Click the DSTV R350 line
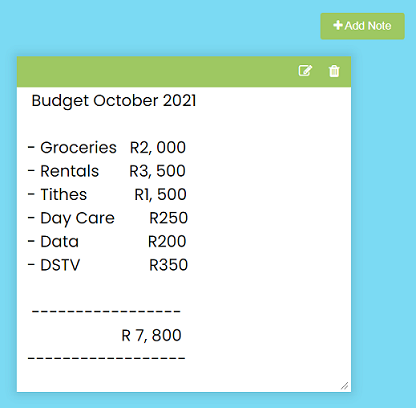Viewport: 416px width, 408px height. click(x=108, y=265)
